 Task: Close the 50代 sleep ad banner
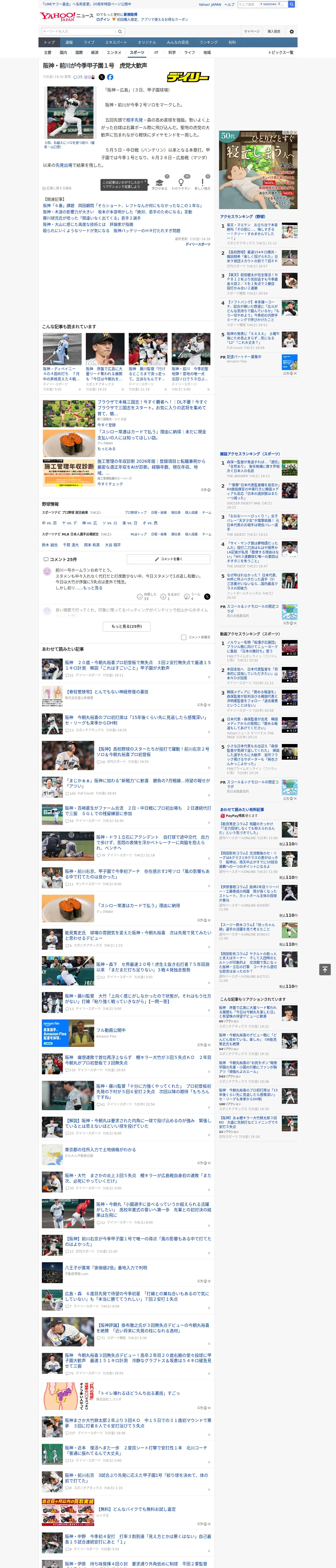tap(295, 133)
